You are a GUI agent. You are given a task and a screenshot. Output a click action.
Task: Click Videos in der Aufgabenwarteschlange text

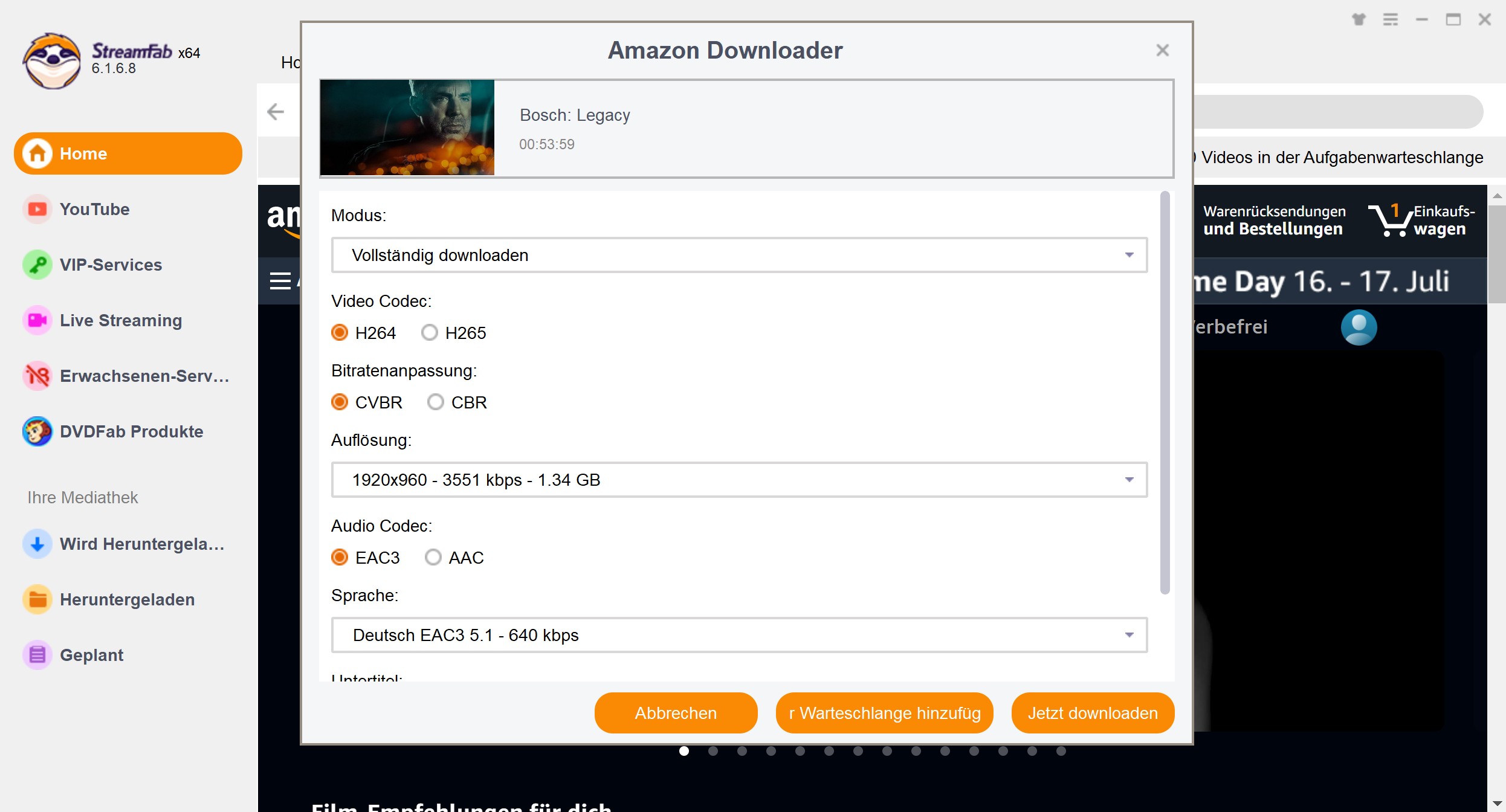pos(1342,158)
